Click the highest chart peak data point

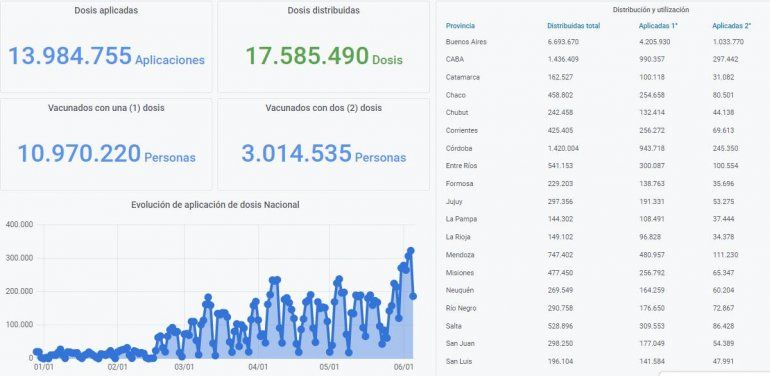[x=411, y=251]
